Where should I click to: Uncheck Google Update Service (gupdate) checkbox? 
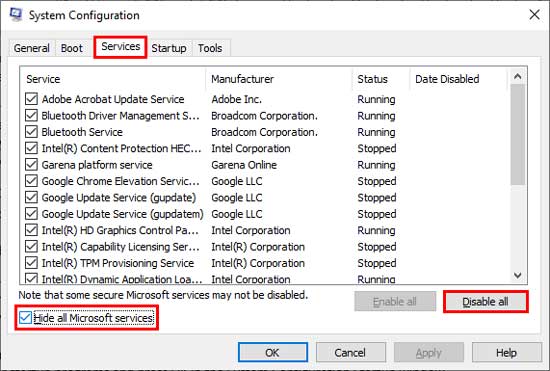click(32, 197)
